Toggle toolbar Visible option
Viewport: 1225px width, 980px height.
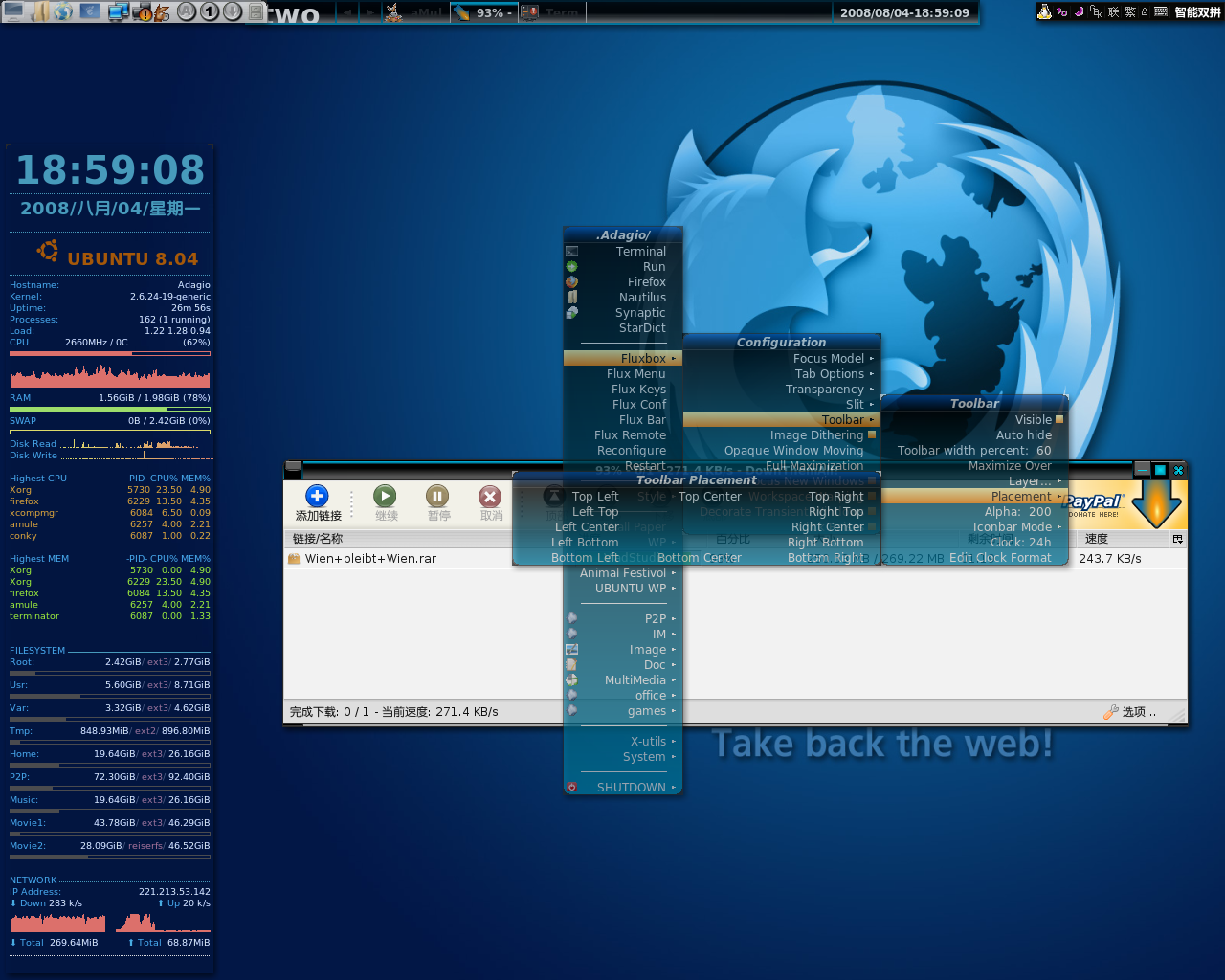tap(974, 419)
